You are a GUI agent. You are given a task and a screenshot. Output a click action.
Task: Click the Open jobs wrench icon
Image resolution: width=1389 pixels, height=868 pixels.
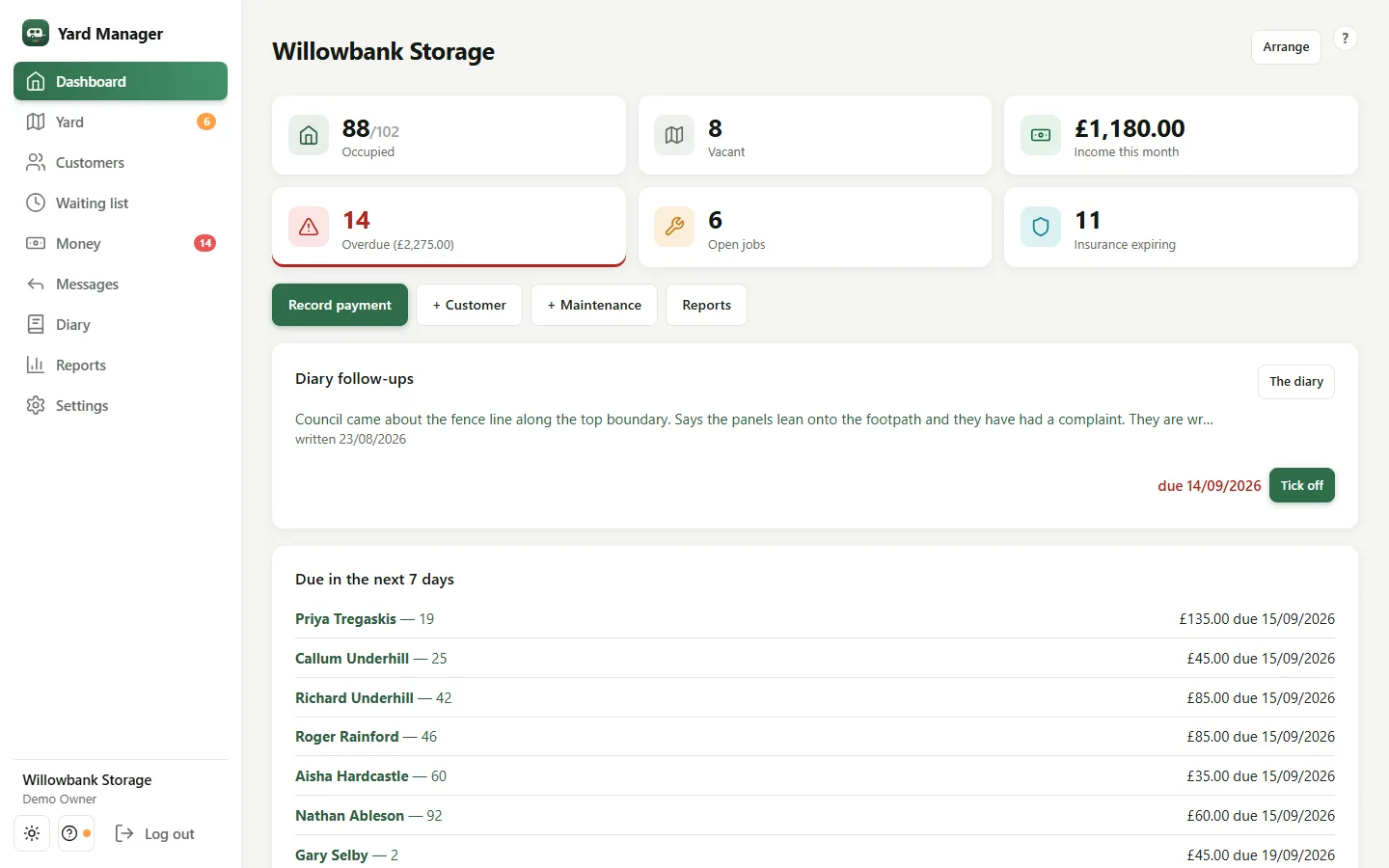pyautogui.click(x=674, y=227)
